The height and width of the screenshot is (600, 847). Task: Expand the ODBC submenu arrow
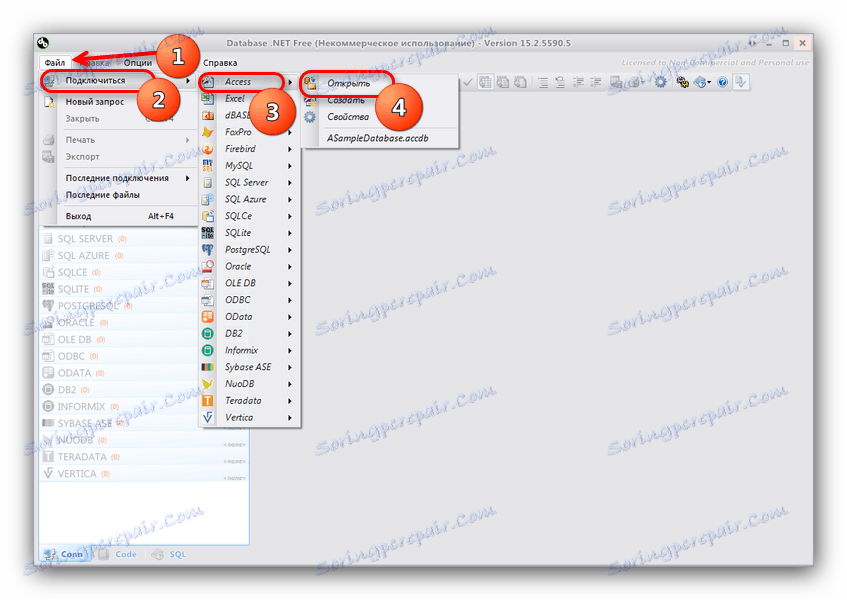(x=290, y=300)
